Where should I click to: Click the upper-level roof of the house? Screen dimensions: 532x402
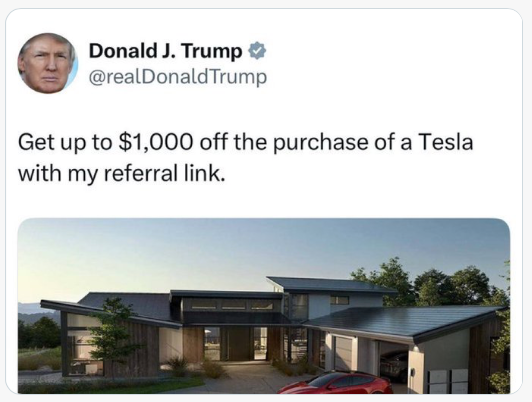click(x=331, y=284)
